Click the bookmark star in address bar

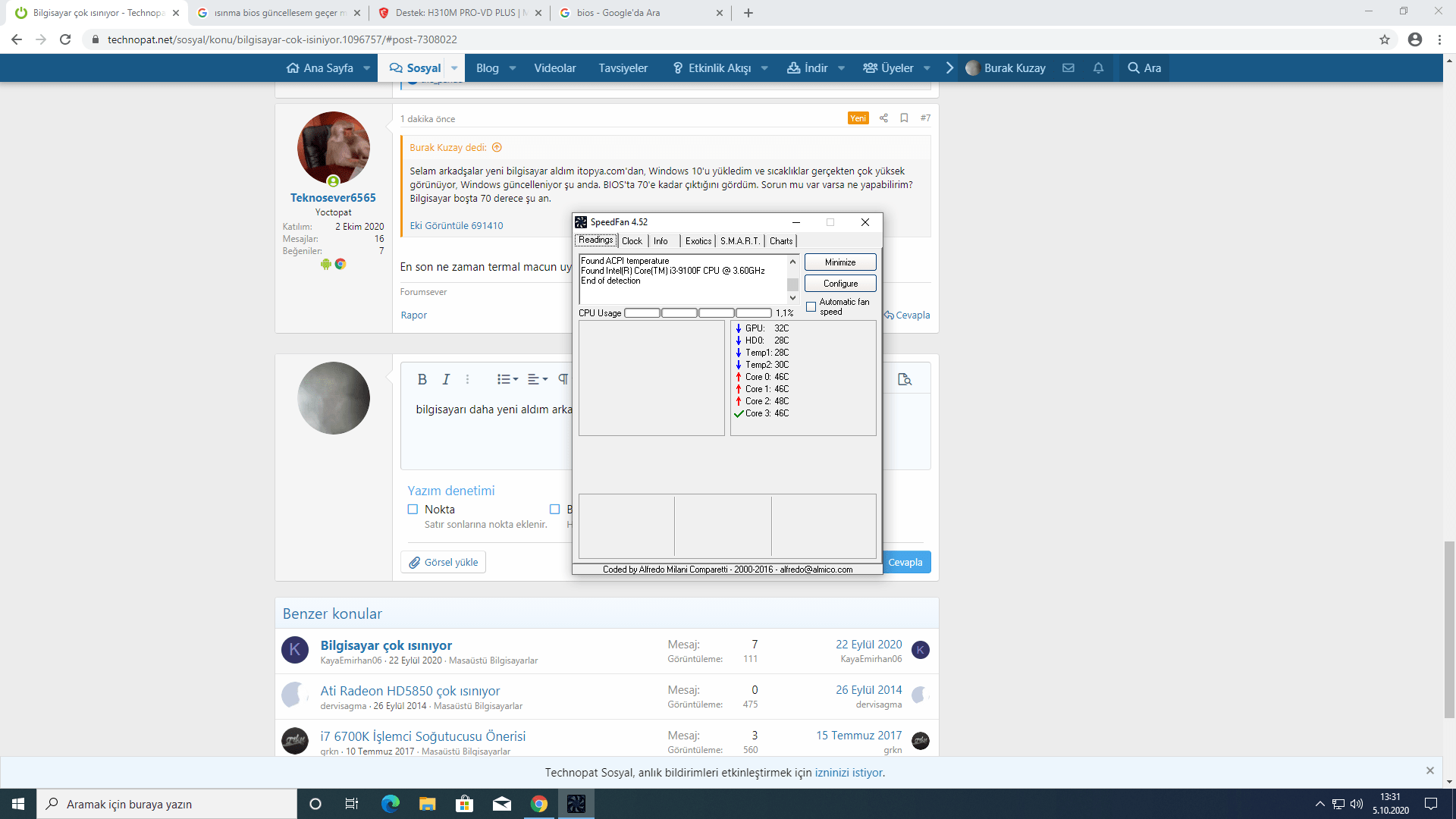[1385, 39]
